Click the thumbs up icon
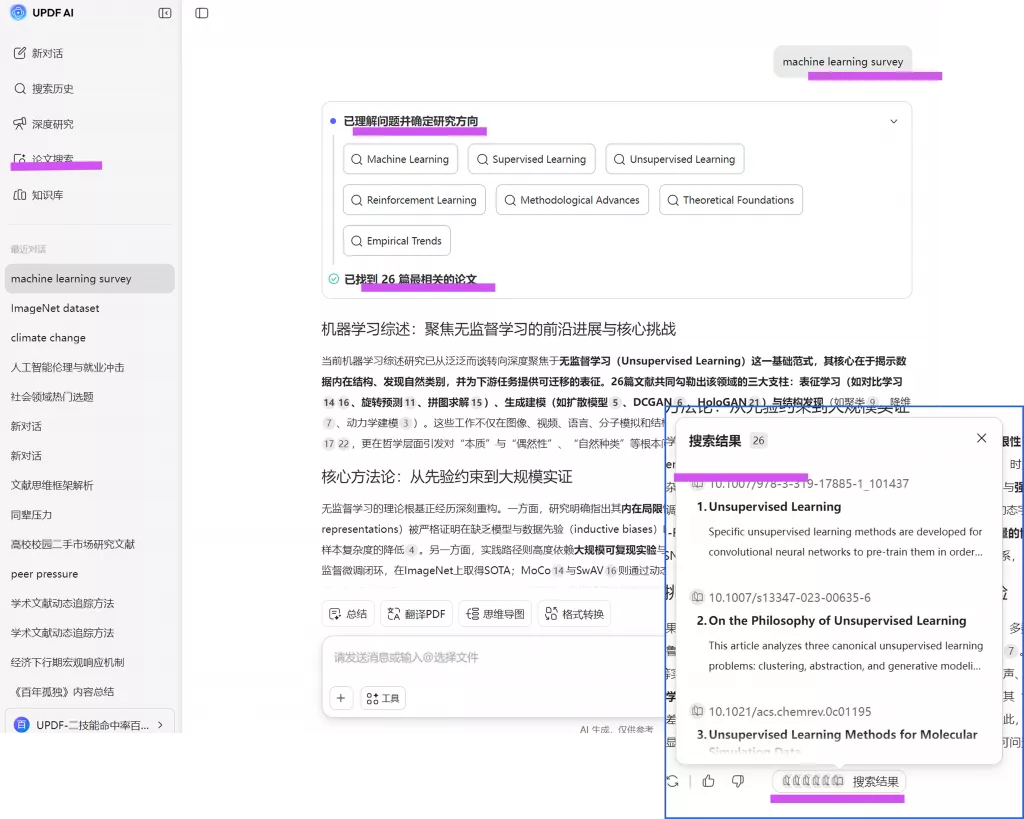 click(709, 781)
